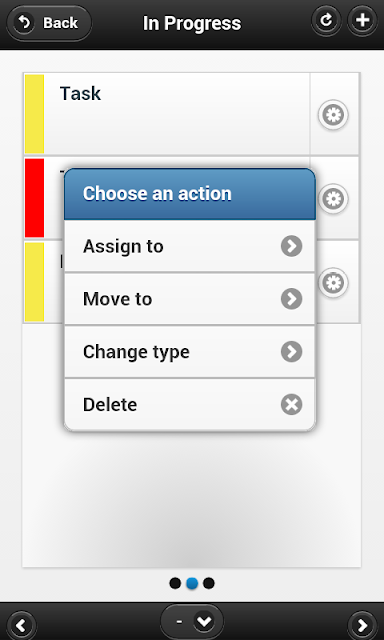The width and height of the screenshot is (384, 640).
Task: Open the bottom dropdown with dash label
Action: tap(192, 622)
